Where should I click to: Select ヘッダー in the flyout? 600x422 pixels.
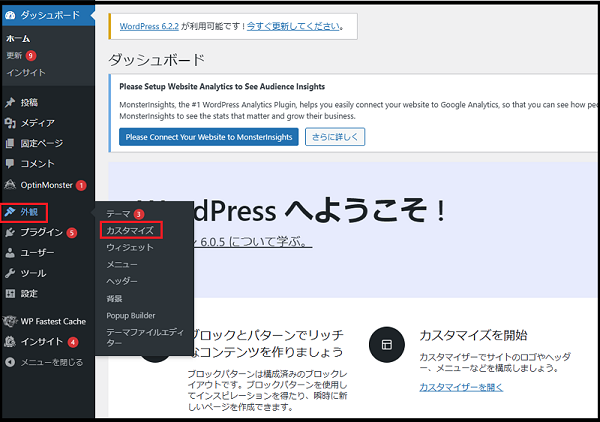(122, 281)
